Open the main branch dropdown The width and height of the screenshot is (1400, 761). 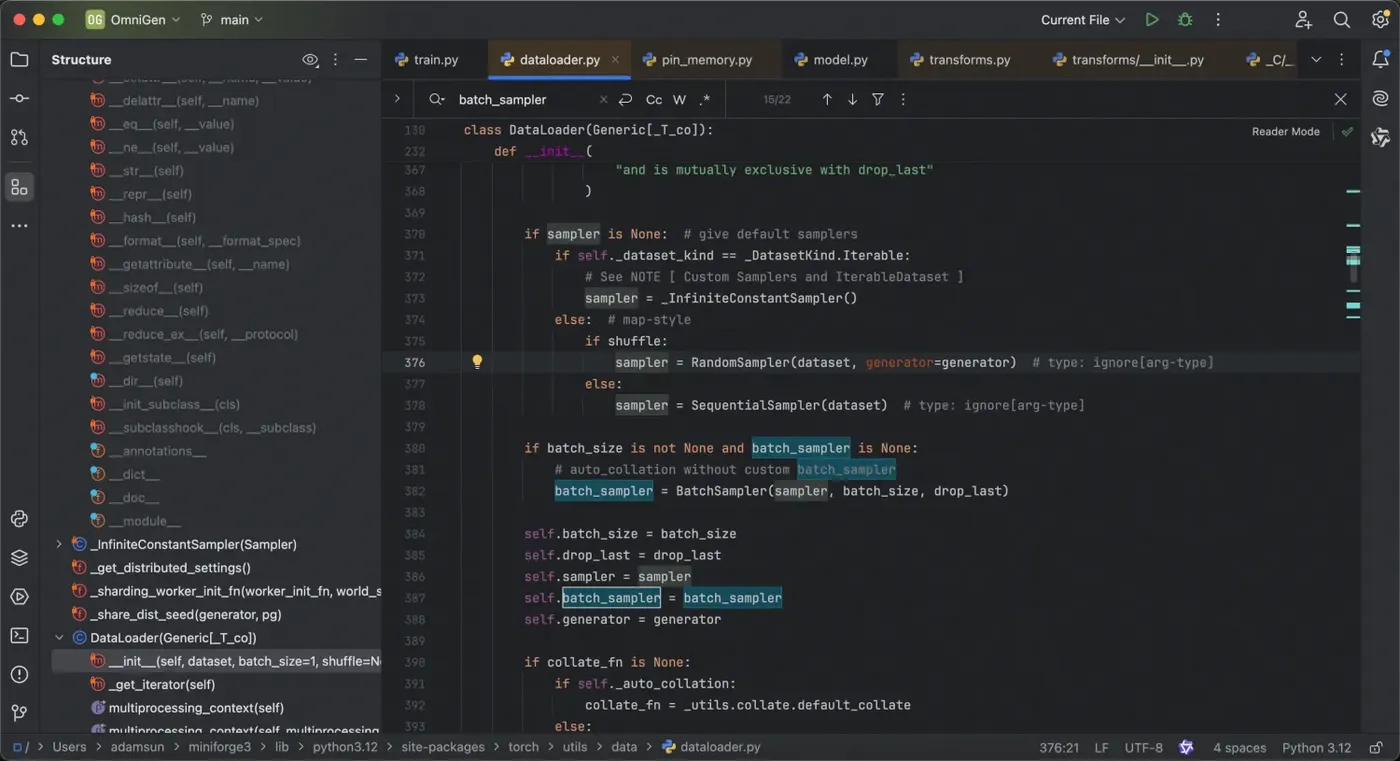pos(232,20)
